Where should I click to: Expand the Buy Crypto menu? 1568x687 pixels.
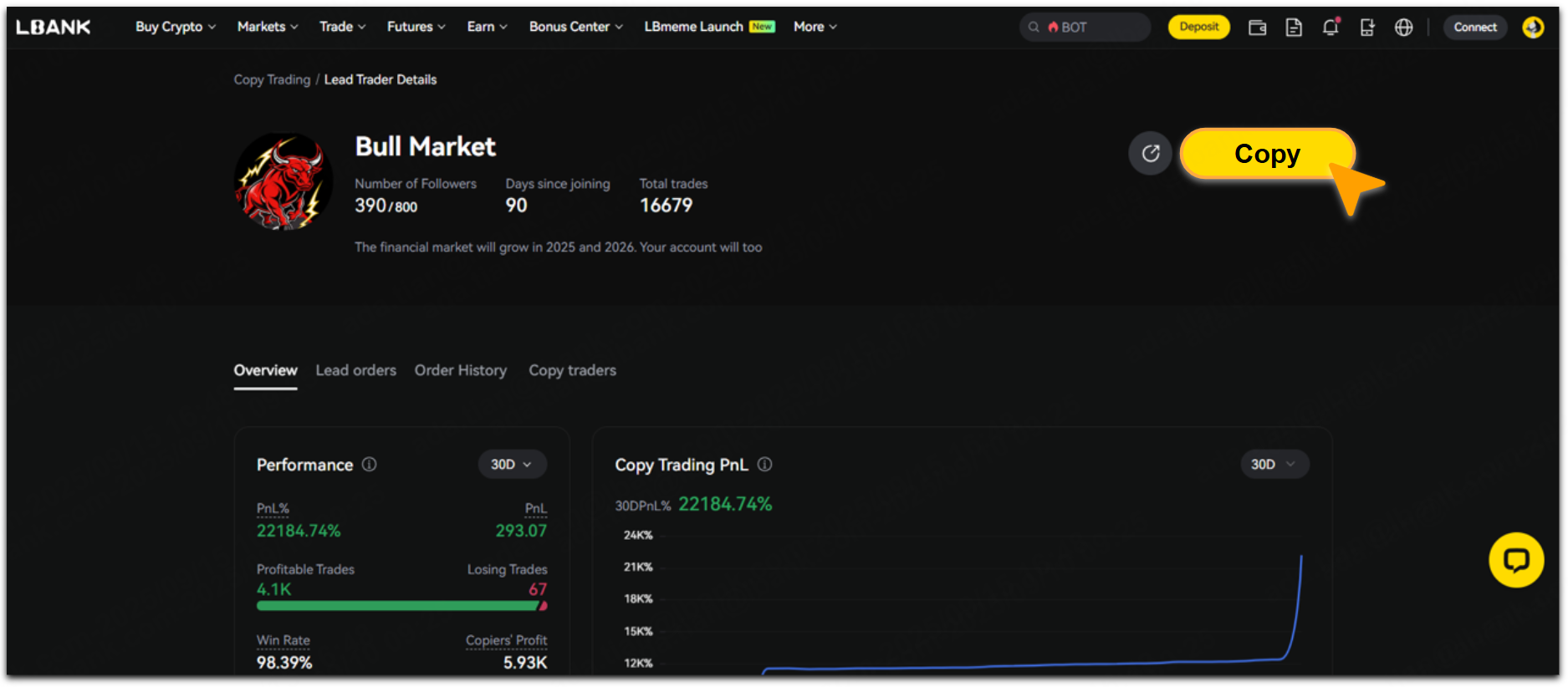point(176,27)
